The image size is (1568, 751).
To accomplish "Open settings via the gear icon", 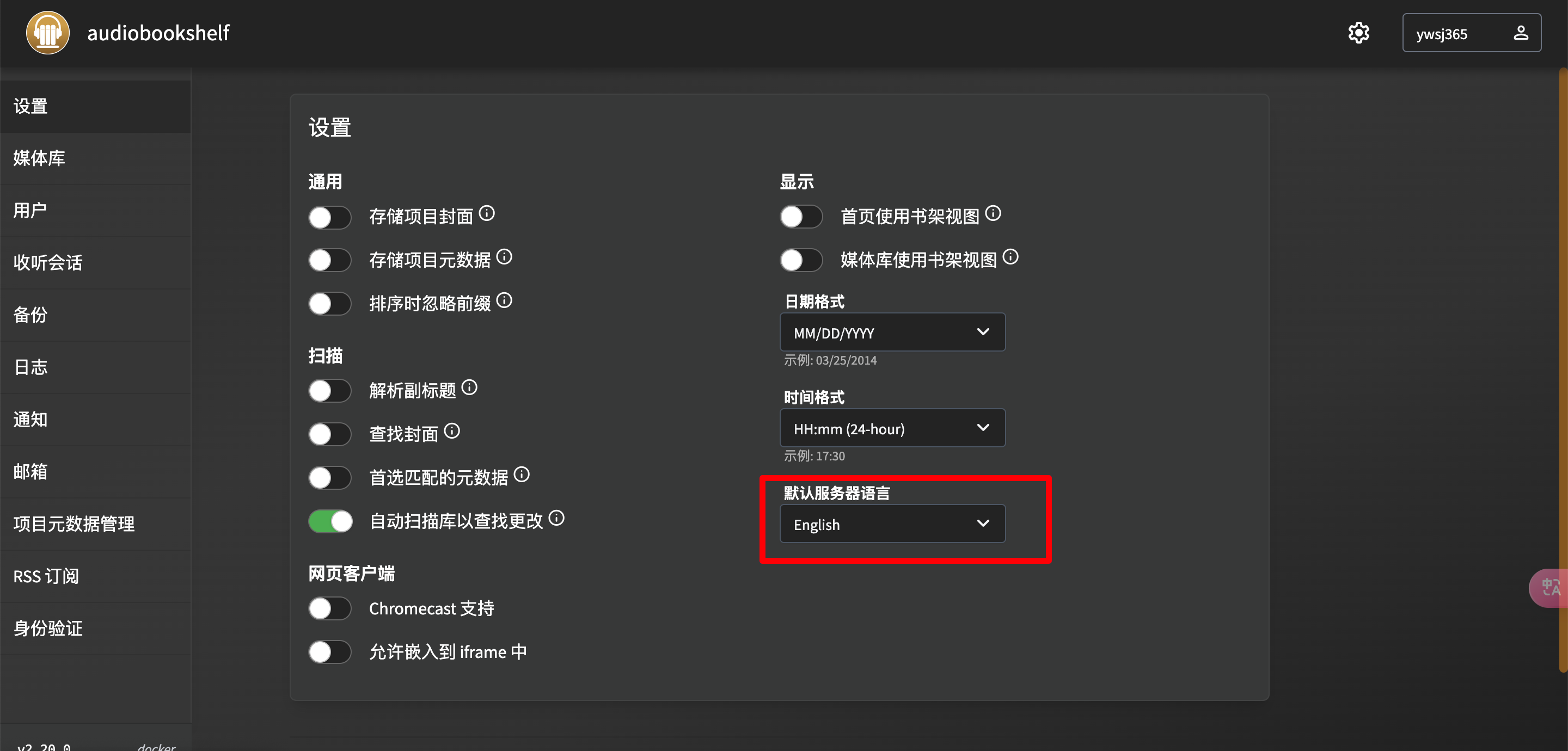I will (x=1358, y=33).
